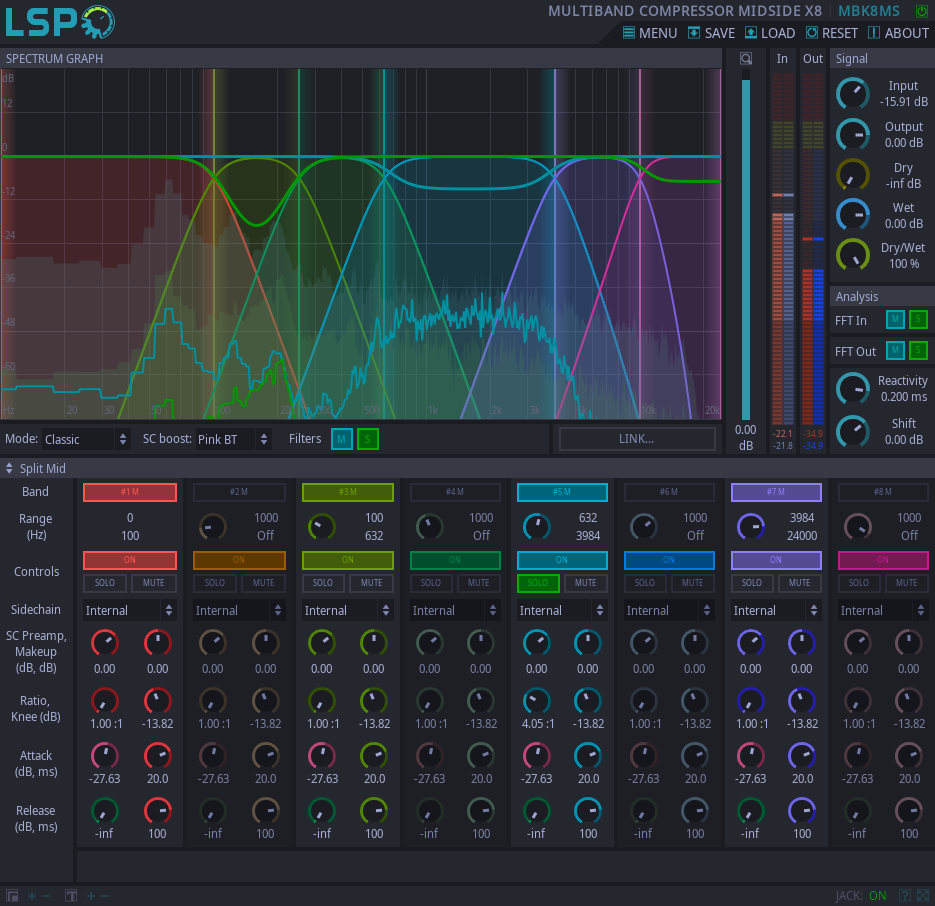935x906 pixels.
Task: Toggle Filters S button
Action: coord(368,440)
